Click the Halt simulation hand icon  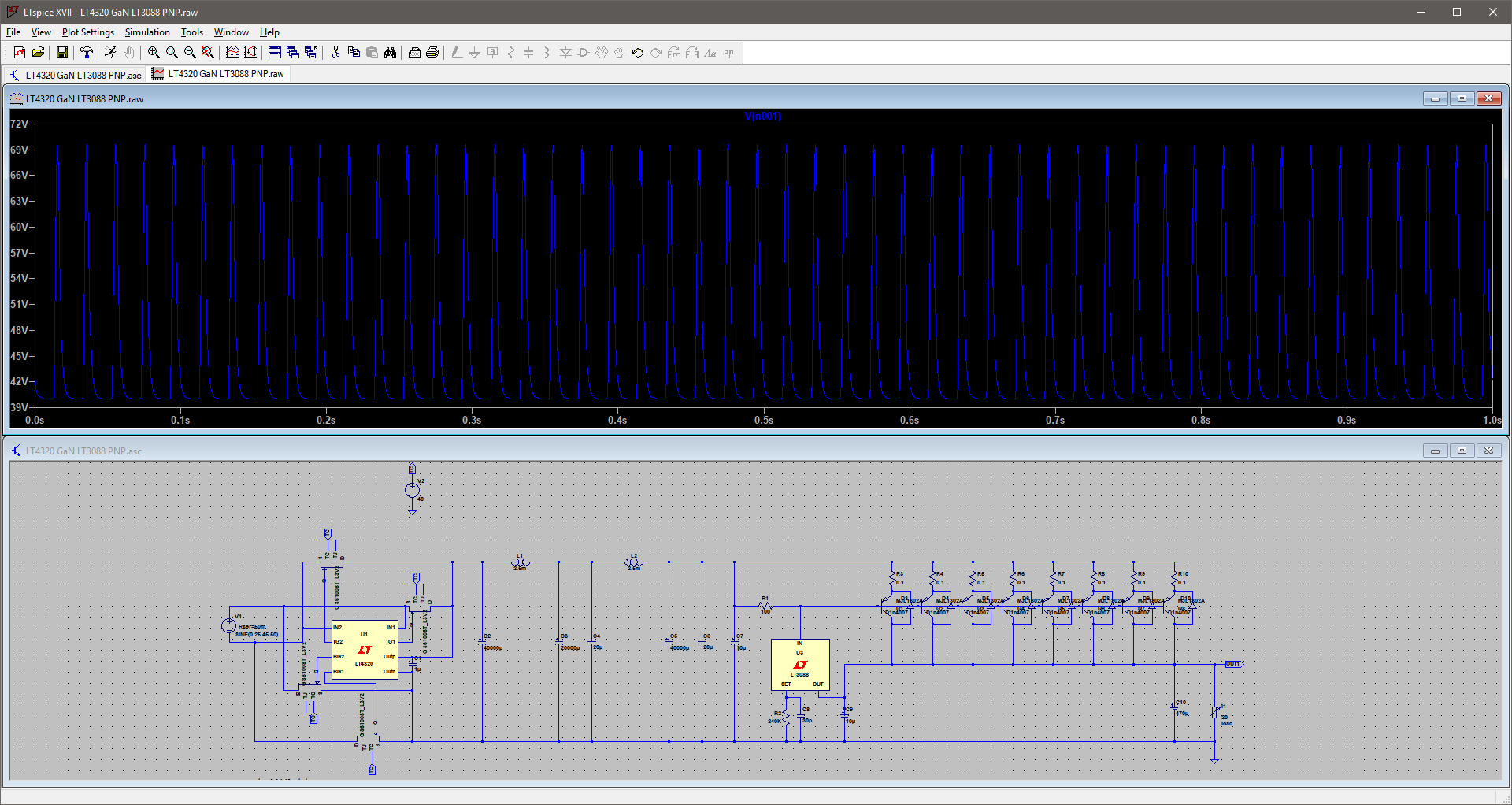click(x=129, y=53)
